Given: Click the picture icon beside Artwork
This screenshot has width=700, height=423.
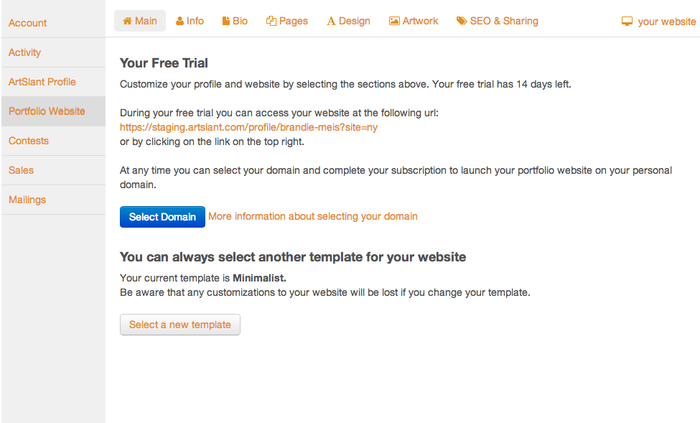Looking at the screenshot, I should [394, 21].
